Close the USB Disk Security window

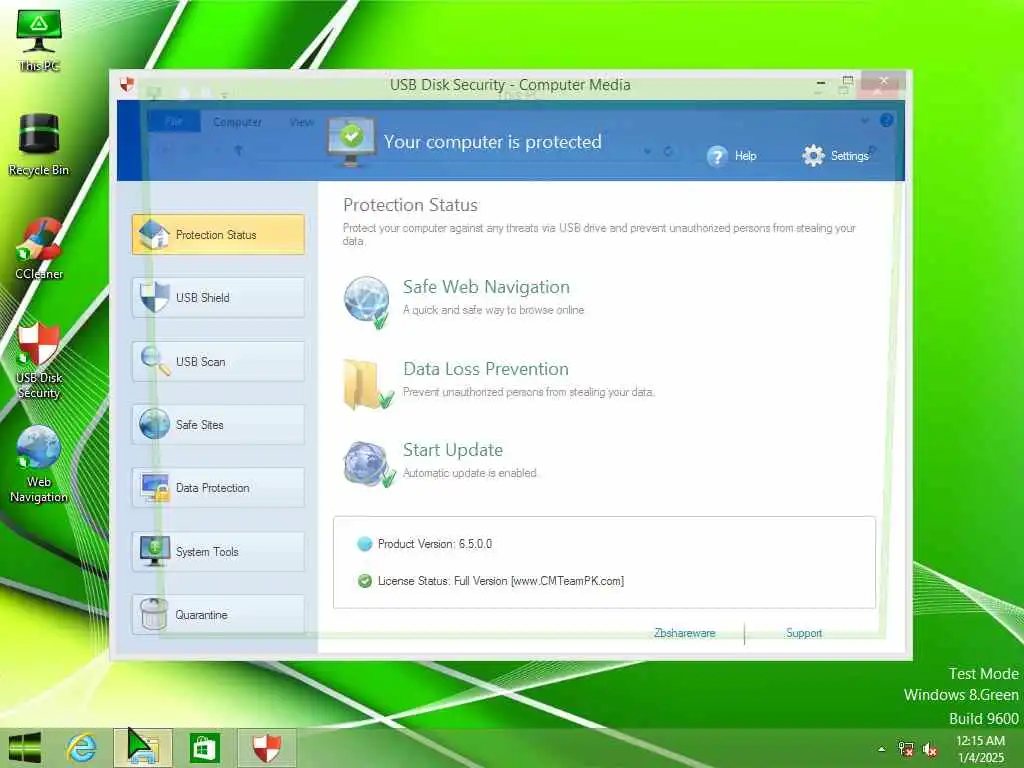[x=884, y=81]
